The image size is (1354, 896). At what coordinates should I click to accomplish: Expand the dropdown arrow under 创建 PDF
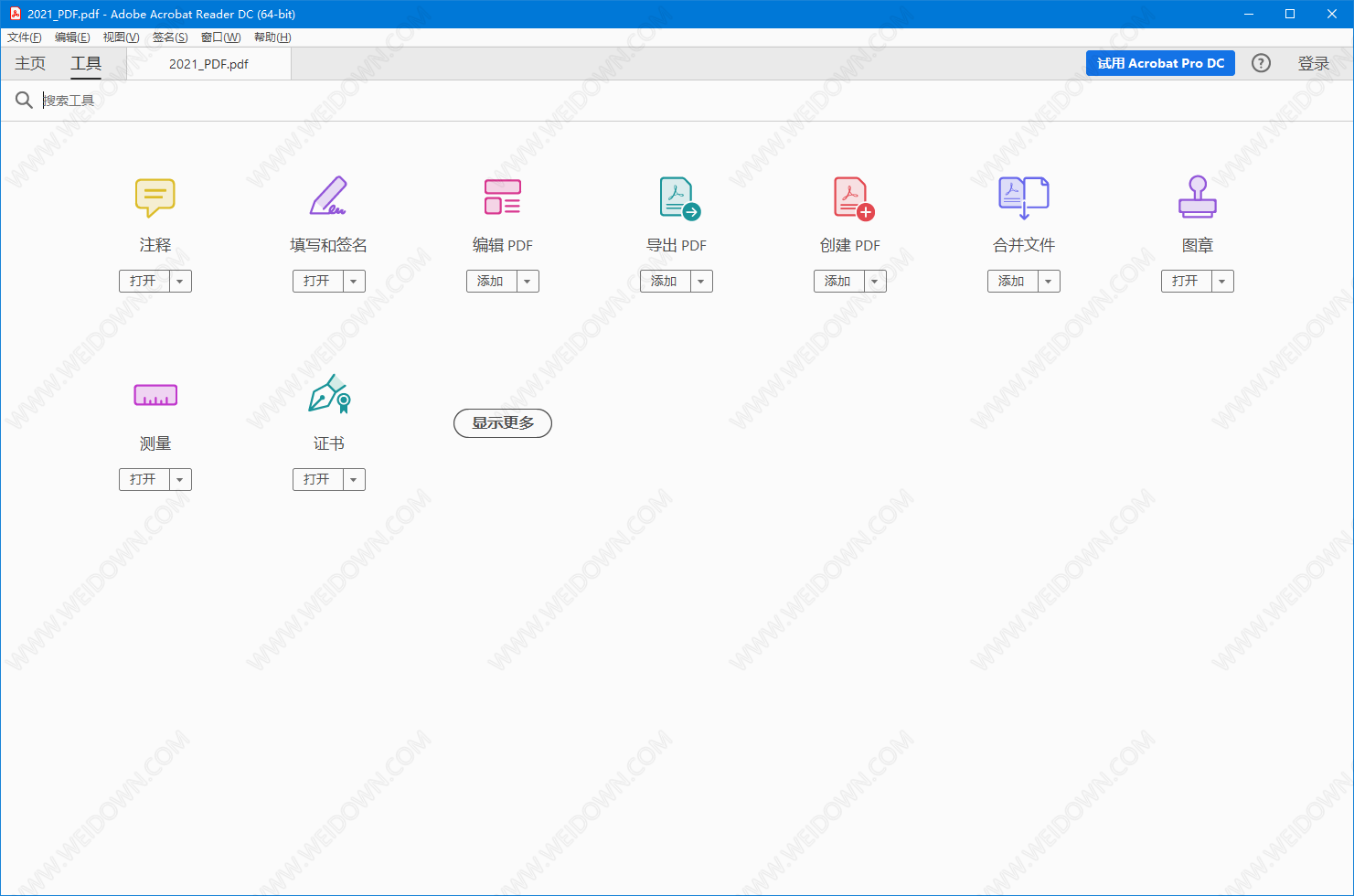click(x=875, y=282)
